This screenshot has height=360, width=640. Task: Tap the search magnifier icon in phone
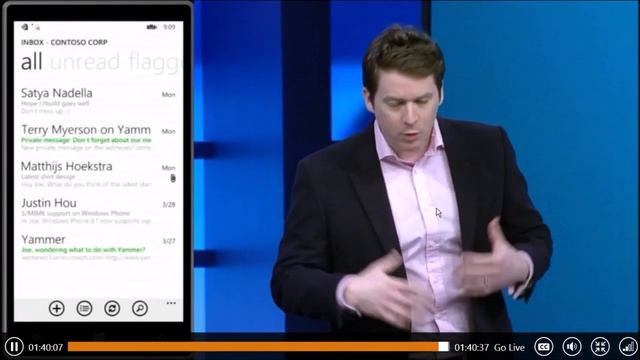140,308
